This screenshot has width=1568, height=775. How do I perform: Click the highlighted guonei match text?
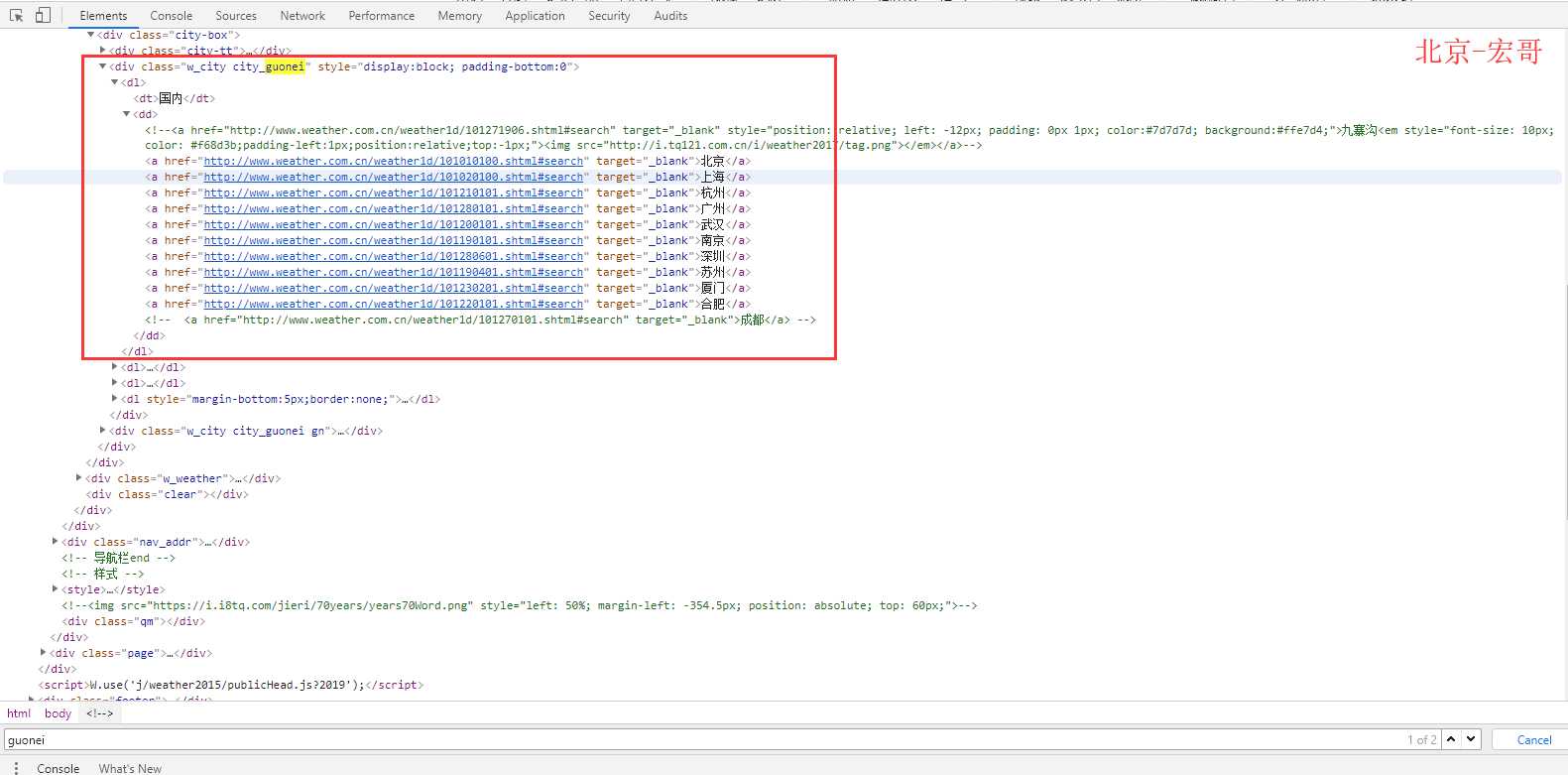(x=285, y=66)
